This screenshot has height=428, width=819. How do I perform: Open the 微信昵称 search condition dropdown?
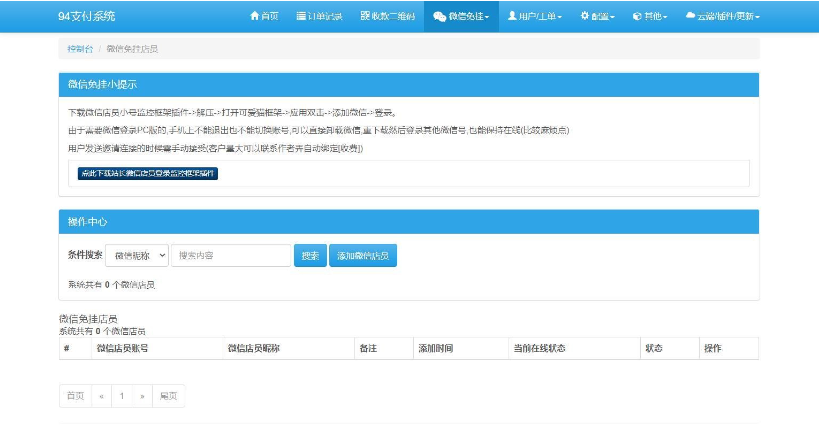tap(137, 256)
